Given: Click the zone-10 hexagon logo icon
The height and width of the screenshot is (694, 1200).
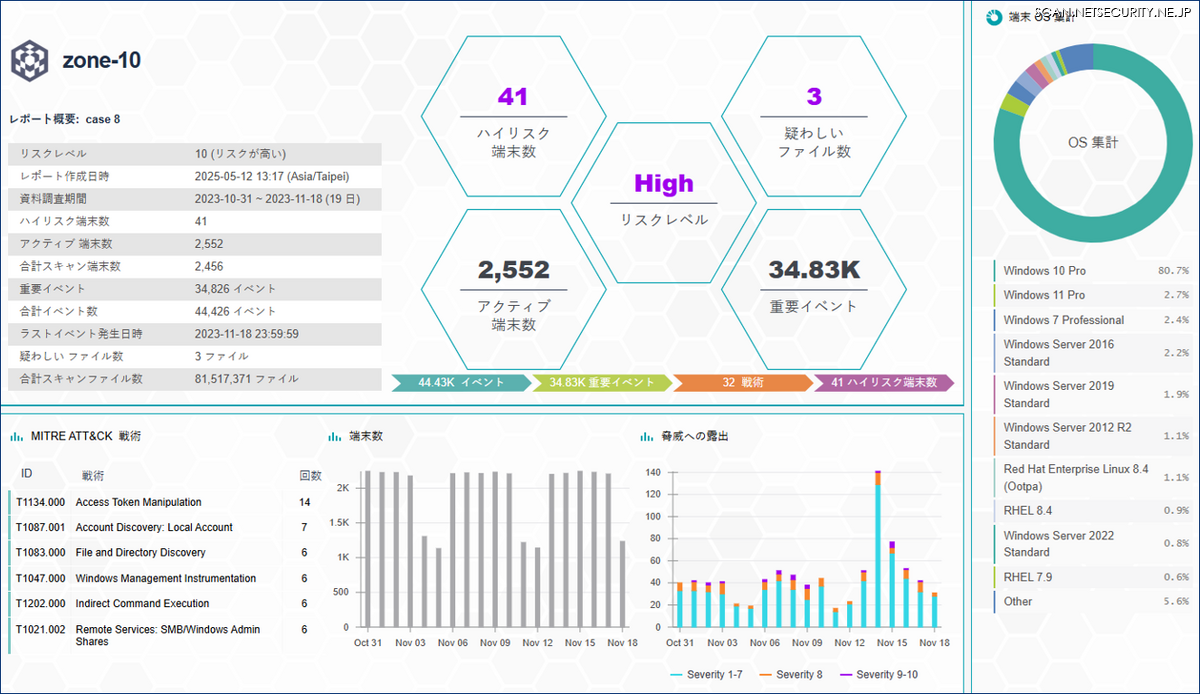Looking at the screenshot, I should [28, 60].
